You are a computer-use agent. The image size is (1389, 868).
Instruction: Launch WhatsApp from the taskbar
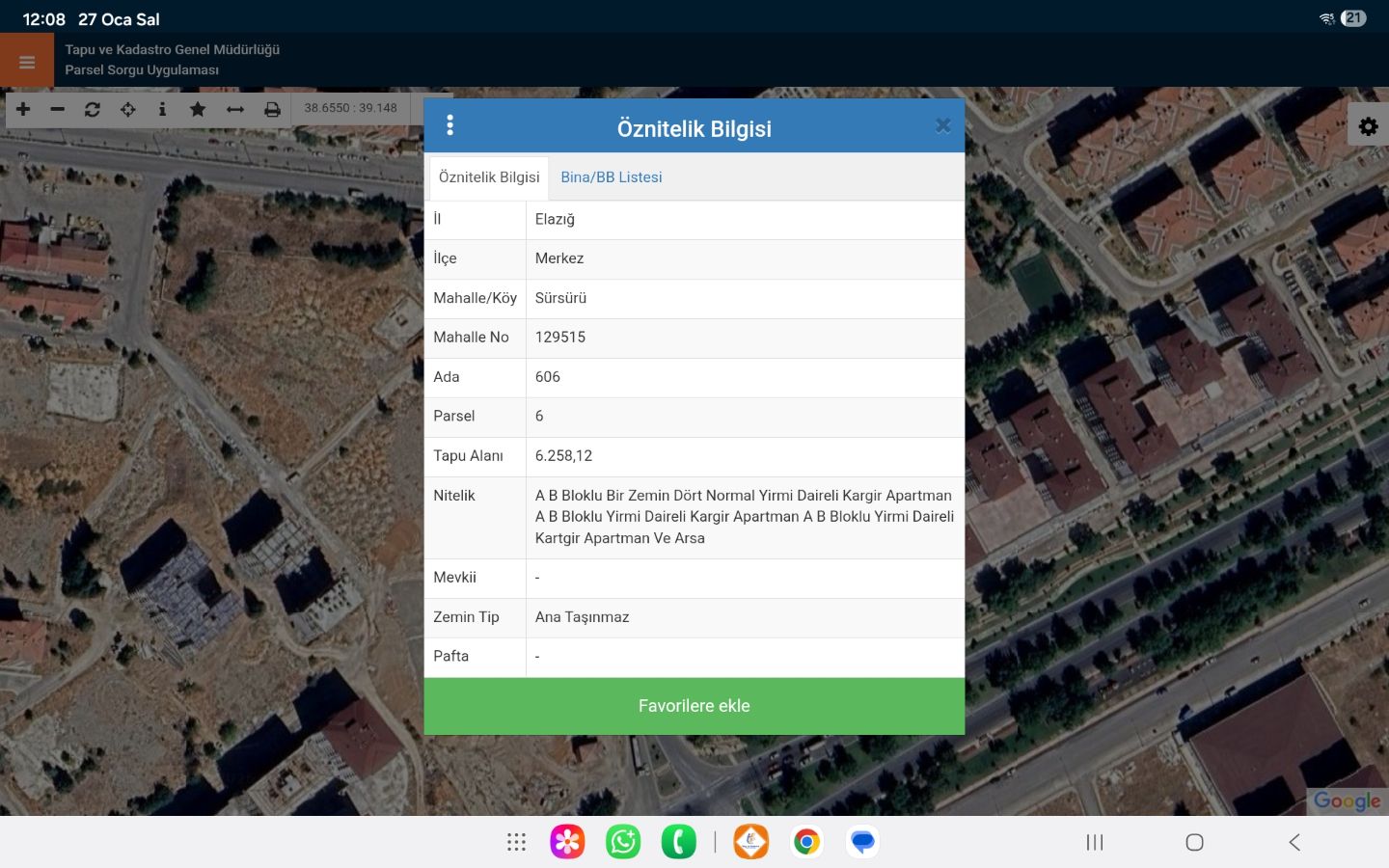coord(623,842)
